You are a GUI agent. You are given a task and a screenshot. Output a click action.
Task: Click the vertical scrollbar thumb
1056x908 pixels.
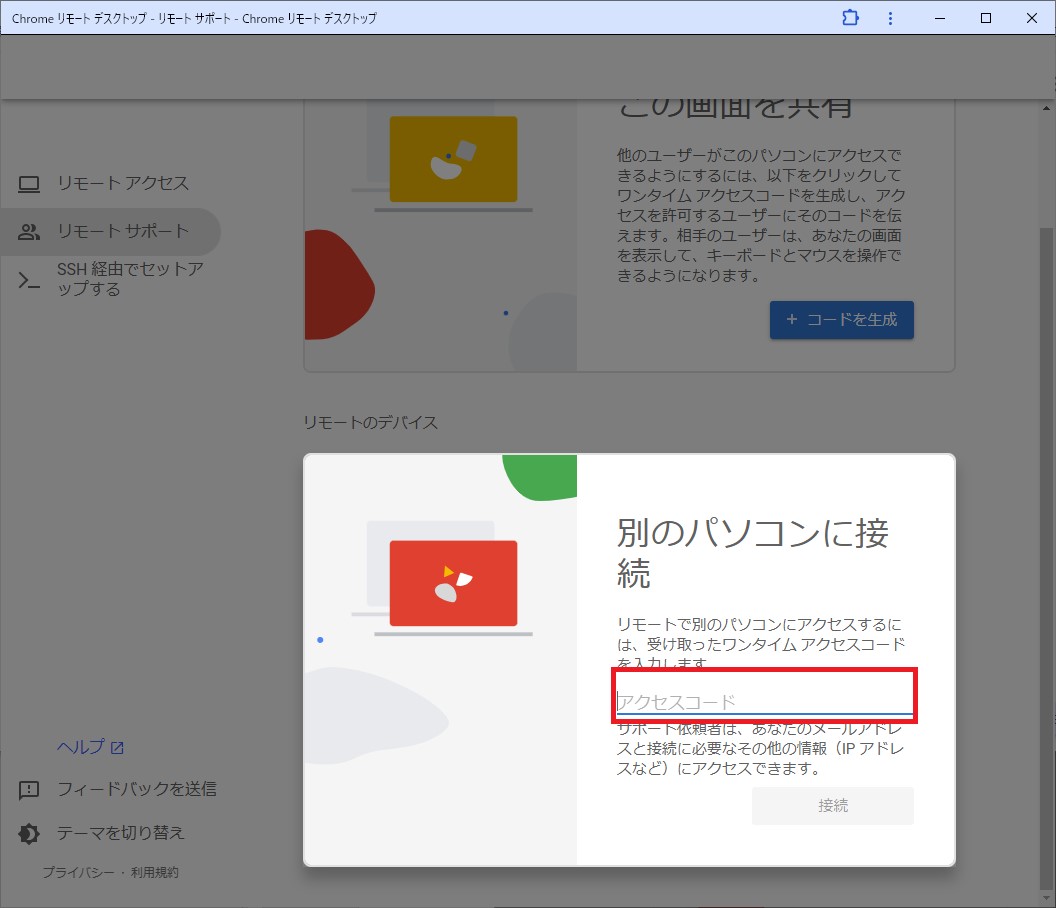(1046, 558)
